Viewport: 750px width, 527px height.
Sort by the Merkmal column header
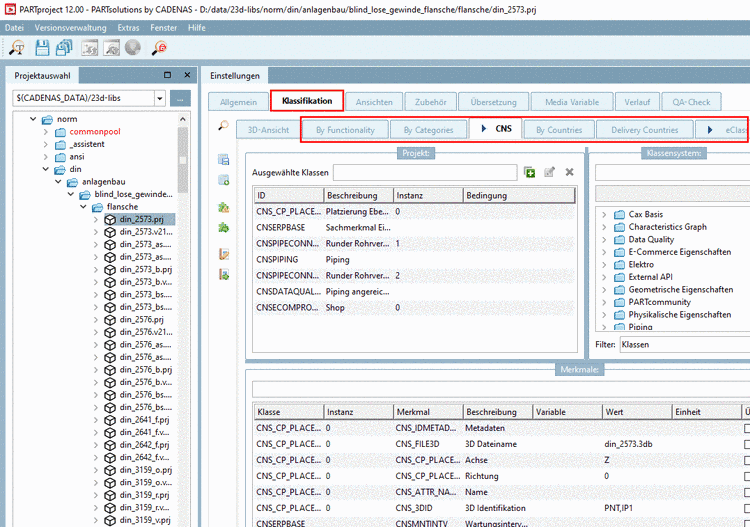[x=428, y=412]
